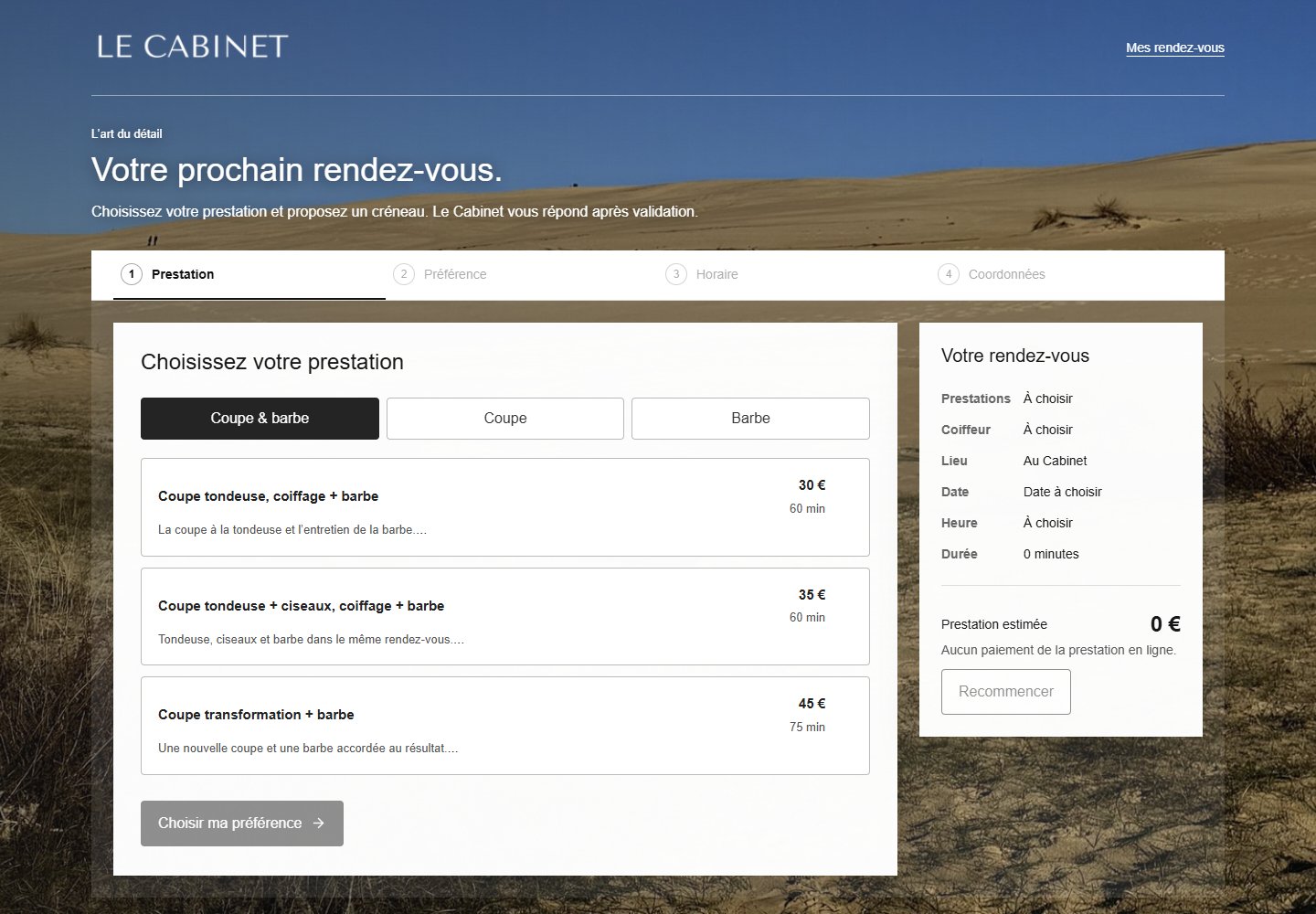This screenshot has width=1316, height=914.
Task: Click the 'Votre prochain rendez-vous.' title
Action: 297,170
